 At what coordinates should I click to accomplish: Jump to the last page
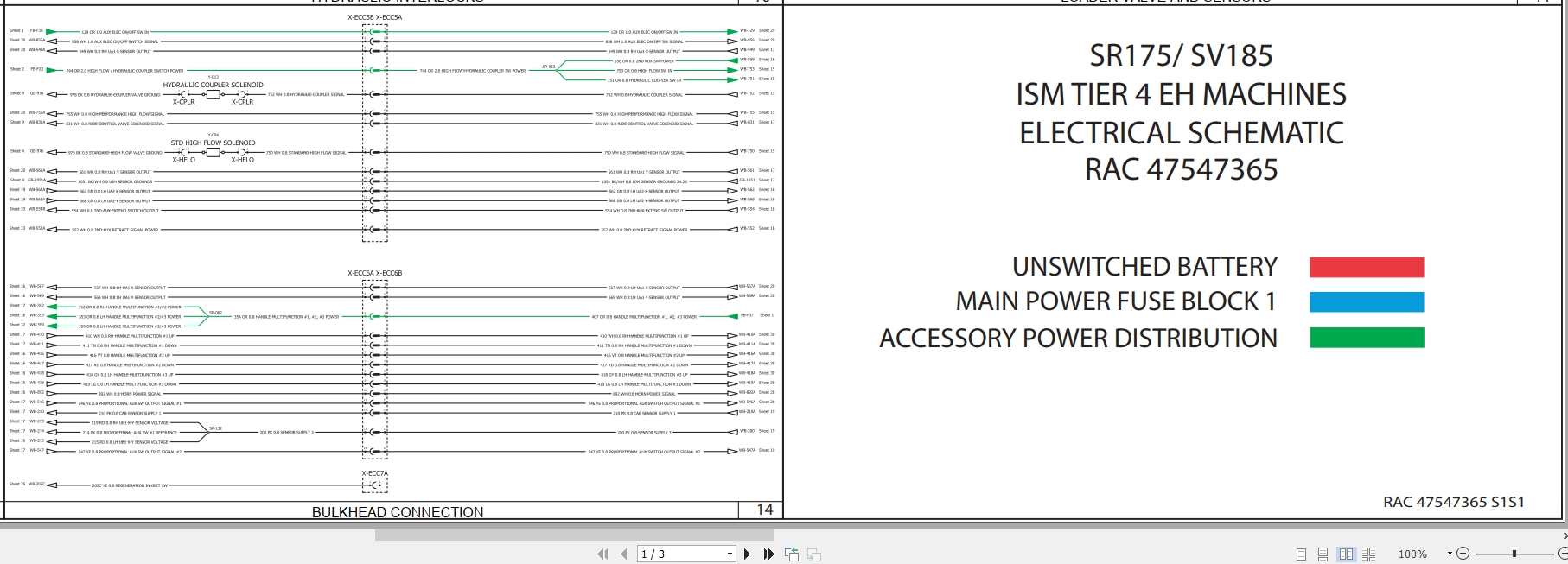(x=768, y=554)
